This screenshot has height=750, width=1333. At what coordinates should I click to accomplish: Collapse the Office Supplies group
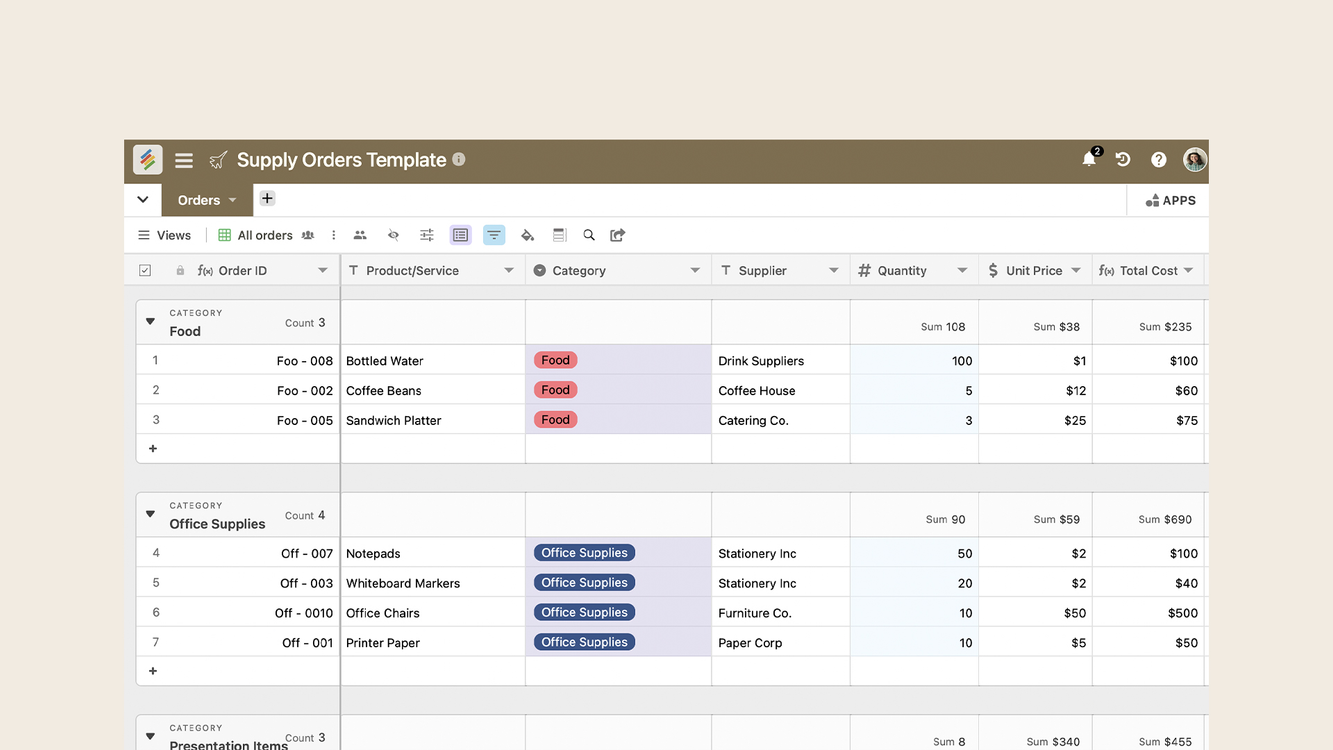150,515
